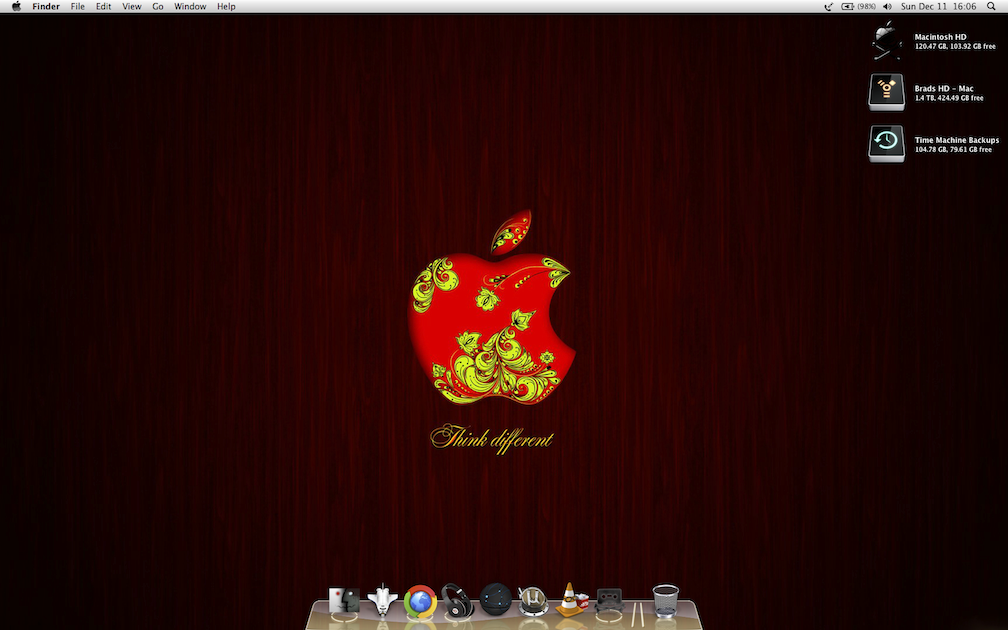
Task: Click the battery percentage (98%) text
Action: pos(867,6)
